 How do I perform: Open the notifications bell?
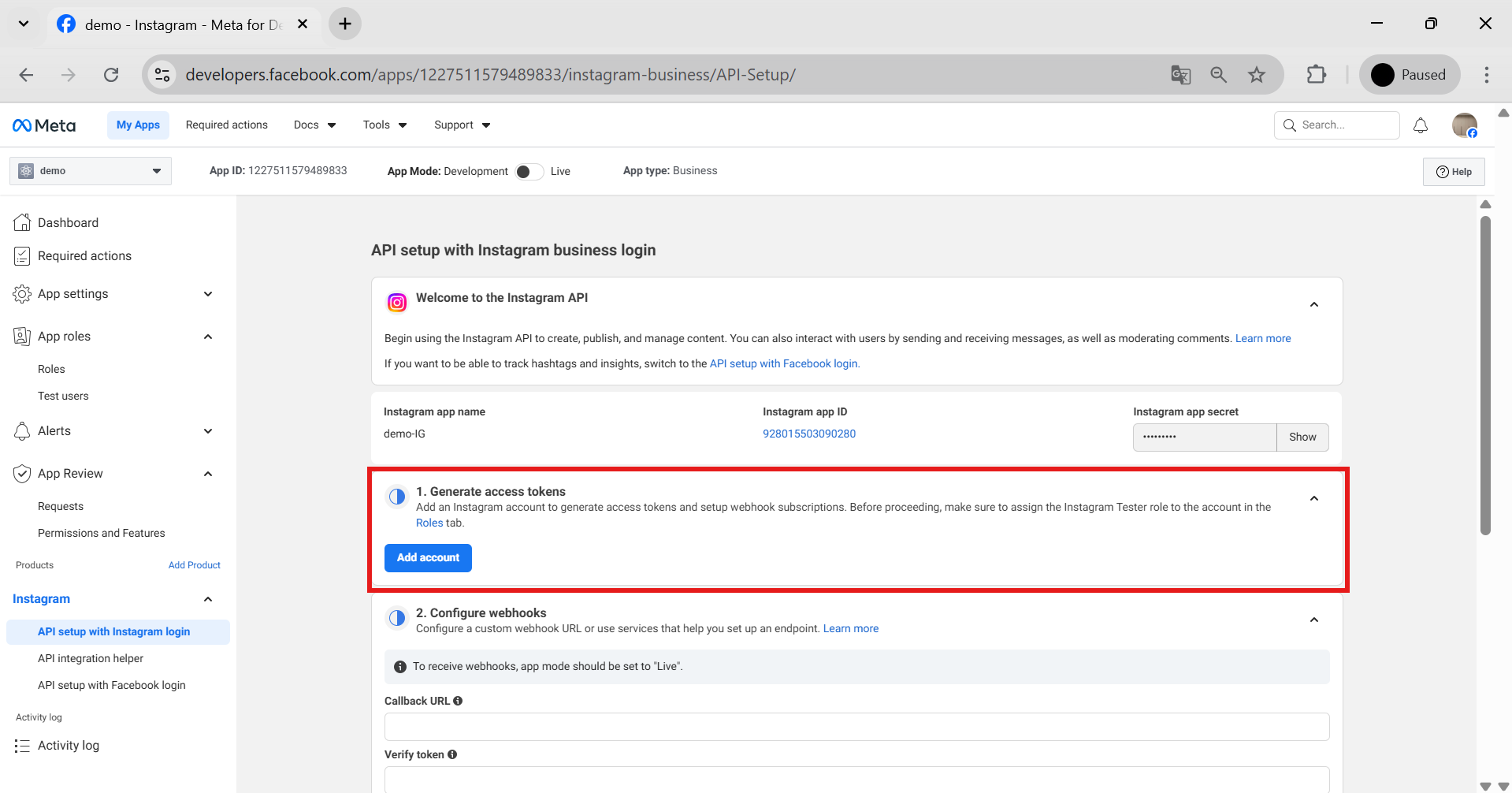tap(1421, 125)
